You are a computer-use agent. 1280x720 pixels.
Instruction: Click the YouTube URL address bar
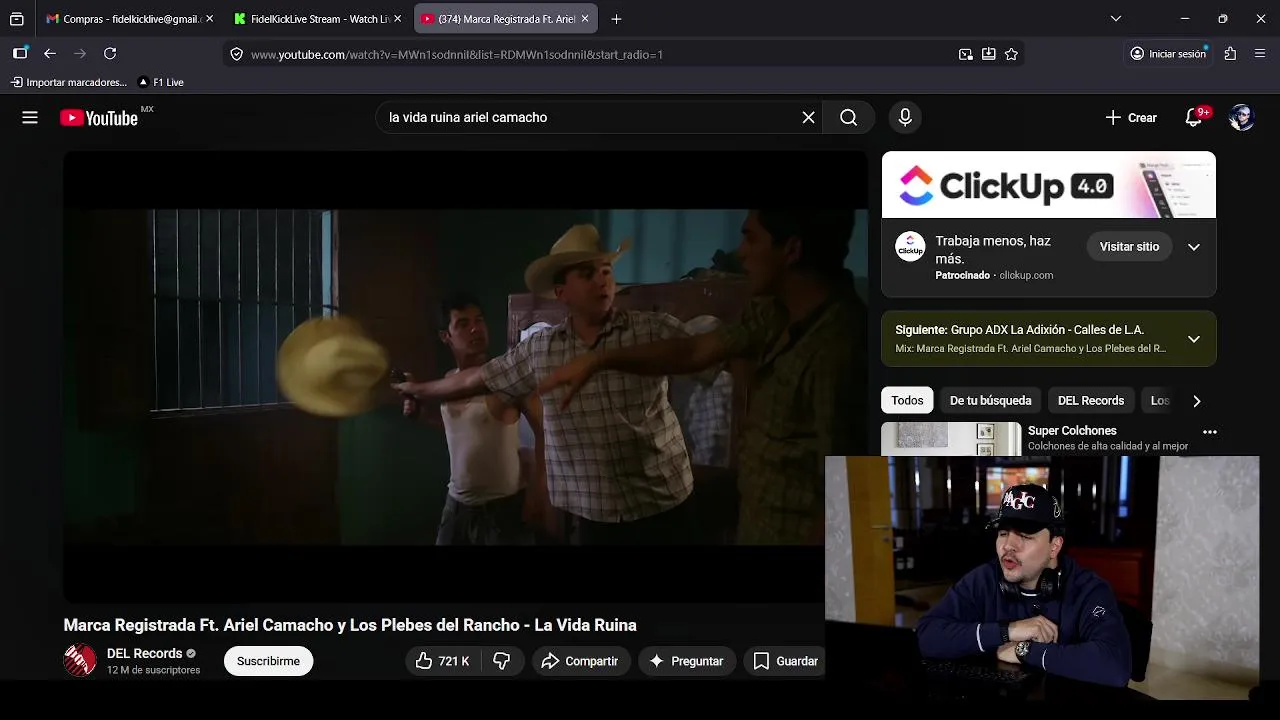(600, 54)
